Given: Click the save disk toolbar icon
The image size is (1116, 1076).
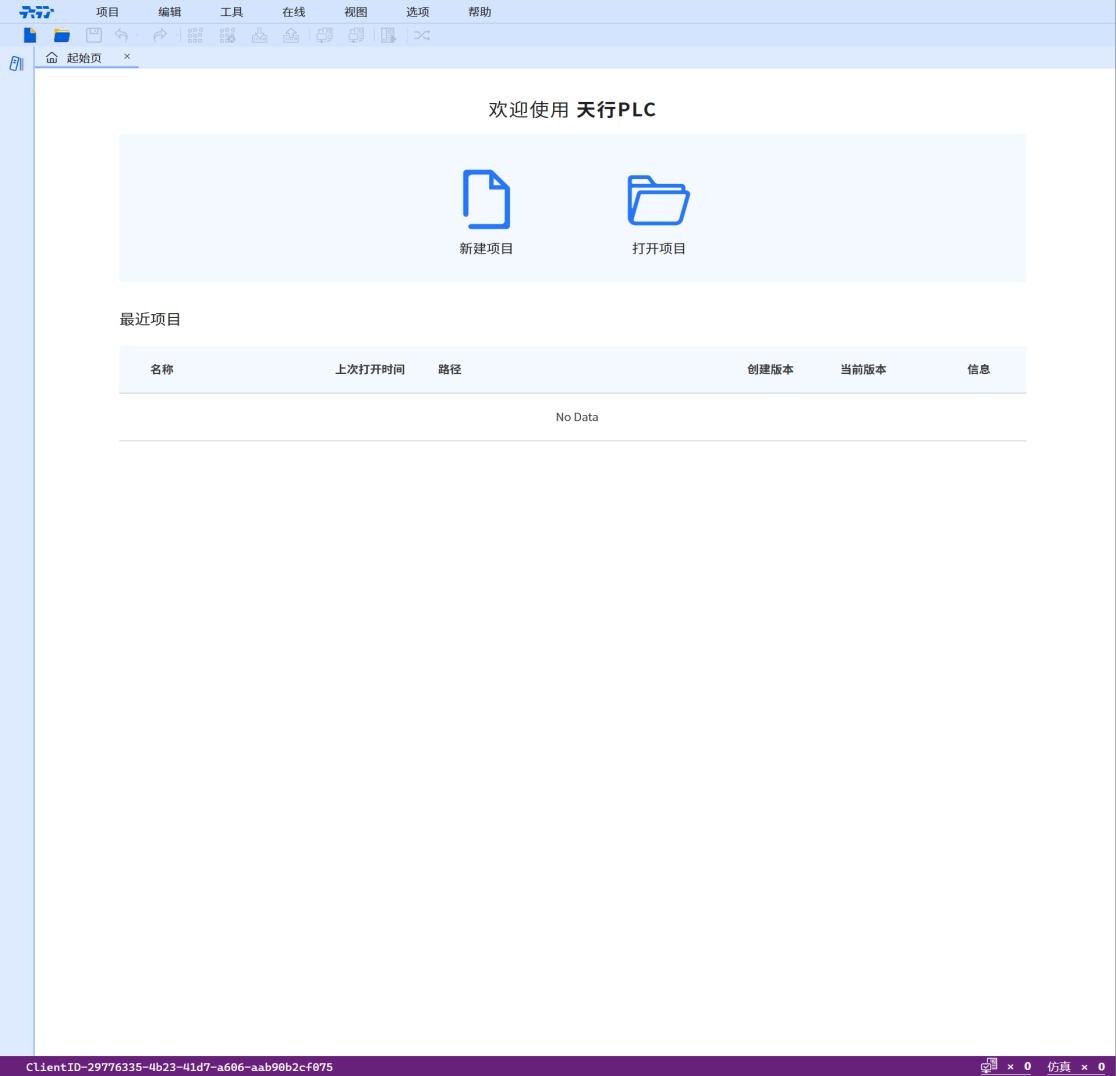Looking at the screenshot, I should point(93,36).
